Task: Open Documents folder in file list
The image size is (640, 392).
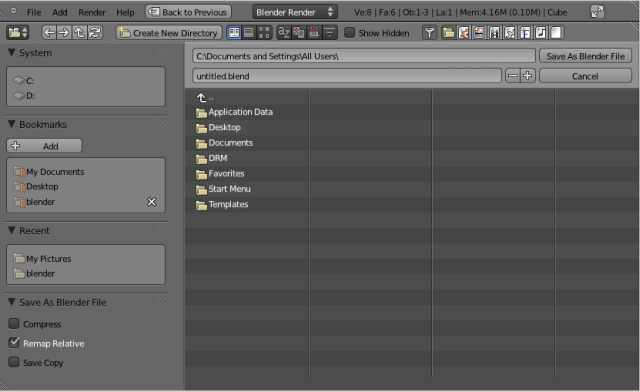Action: point(224,143)
